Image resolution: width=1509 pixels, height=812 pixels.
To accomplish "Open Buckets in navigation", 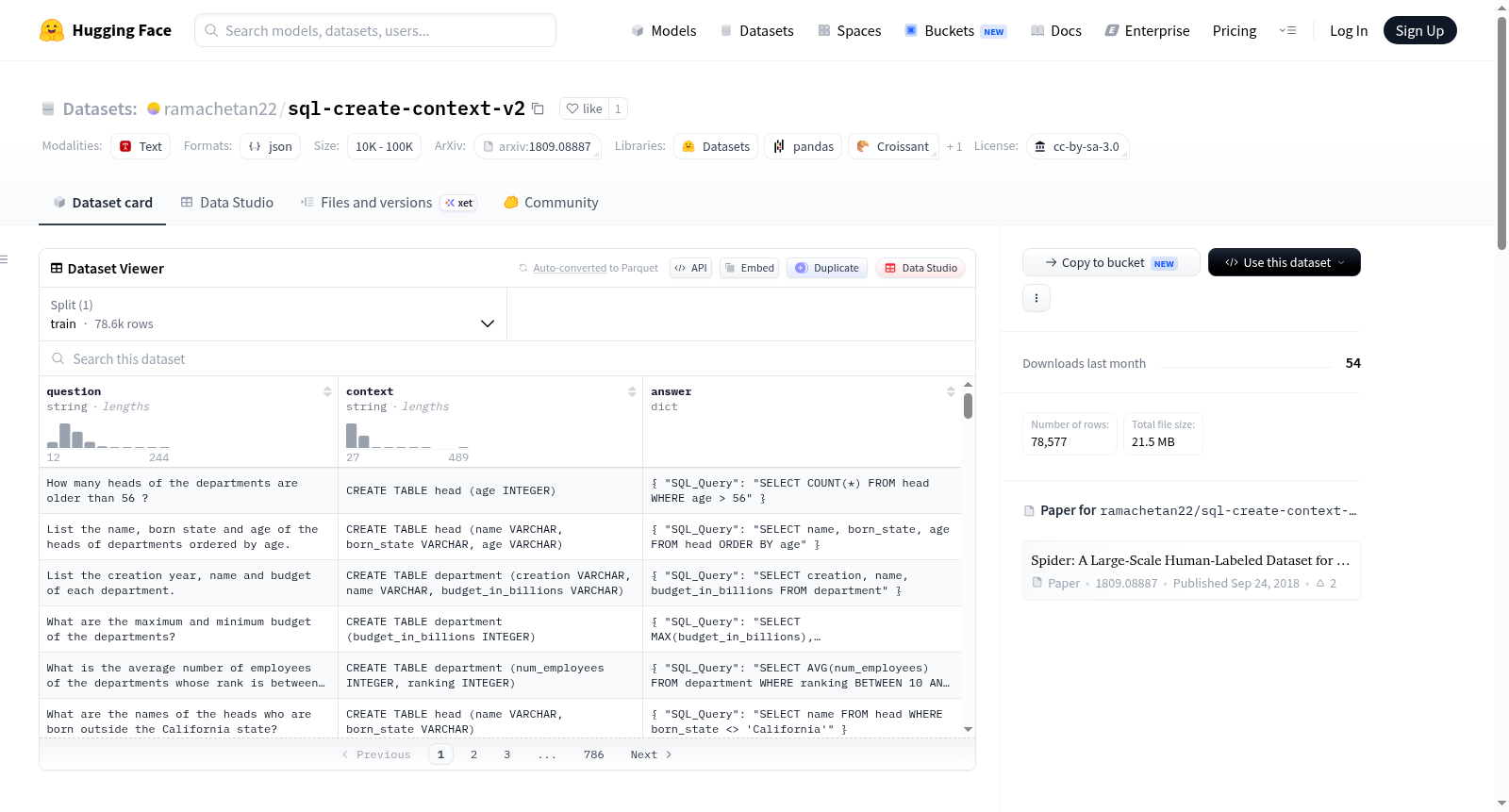I will coord(955,30).
